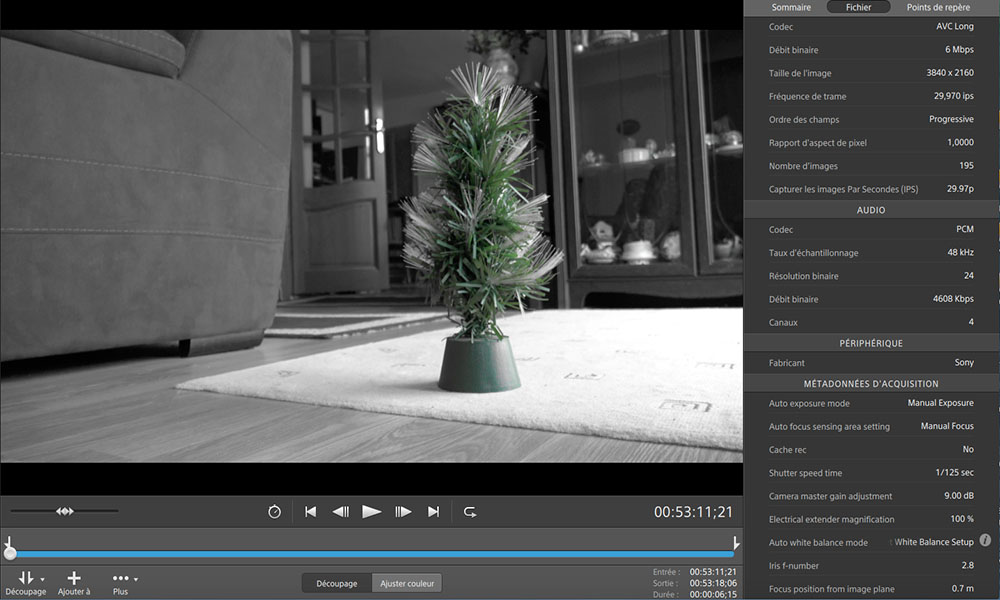Jump to the end of the clip
This screenshot has width=1000, height=600.
433,512
